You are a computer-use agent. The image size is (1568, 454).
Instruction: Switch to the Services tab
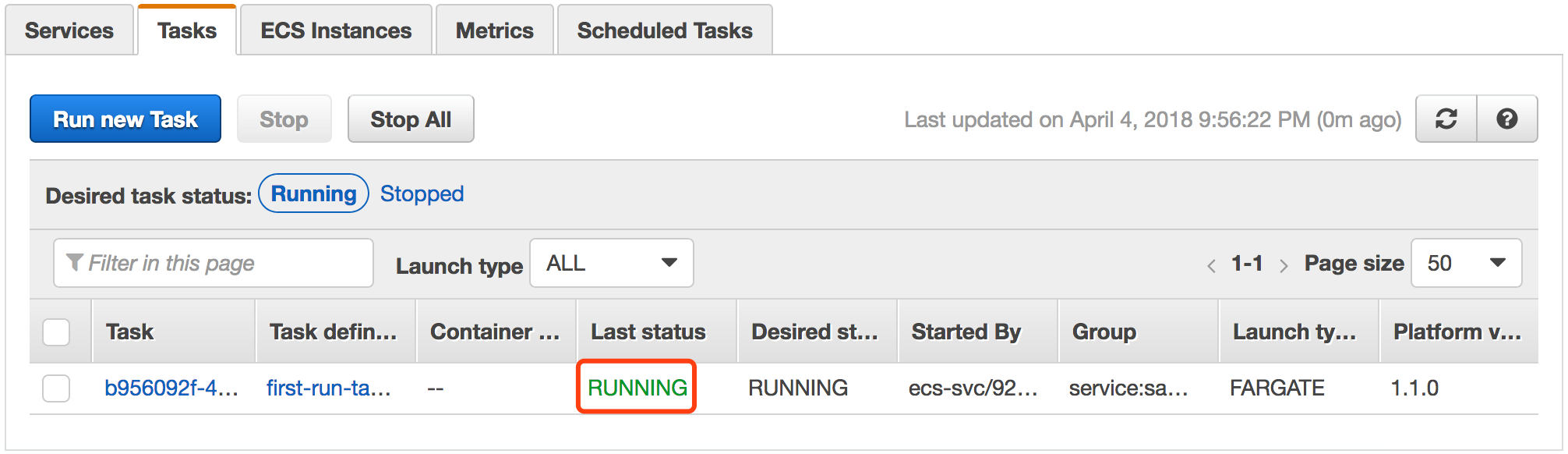click(69, 30)
